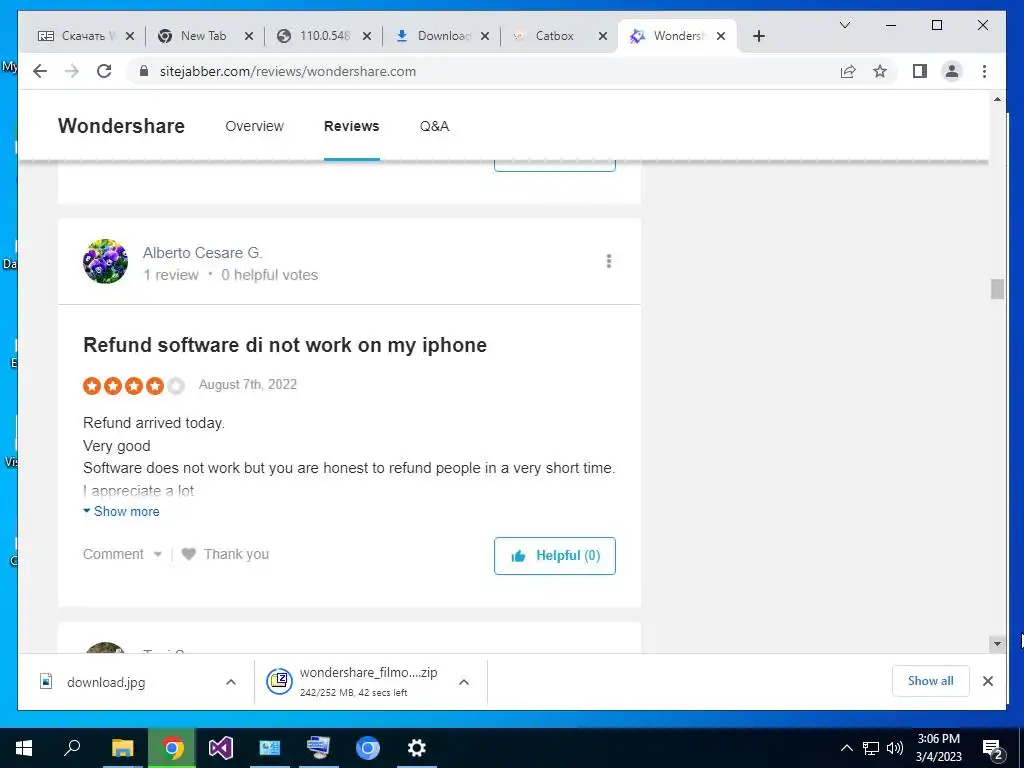Close the Download tab
1024x768 pixels.
pos(485,37)
